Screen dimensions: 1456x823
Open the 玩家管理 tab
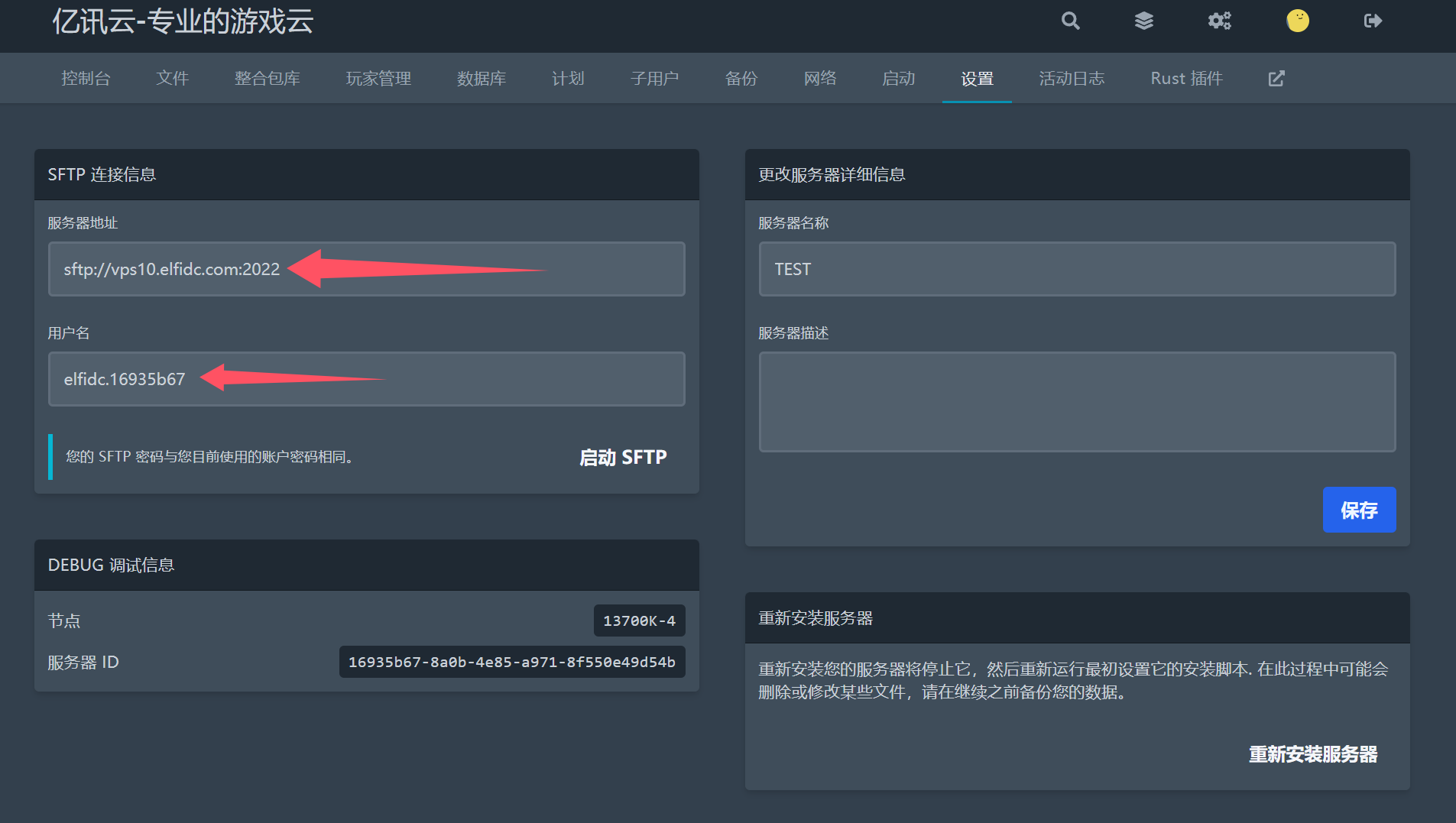(378, 78)
